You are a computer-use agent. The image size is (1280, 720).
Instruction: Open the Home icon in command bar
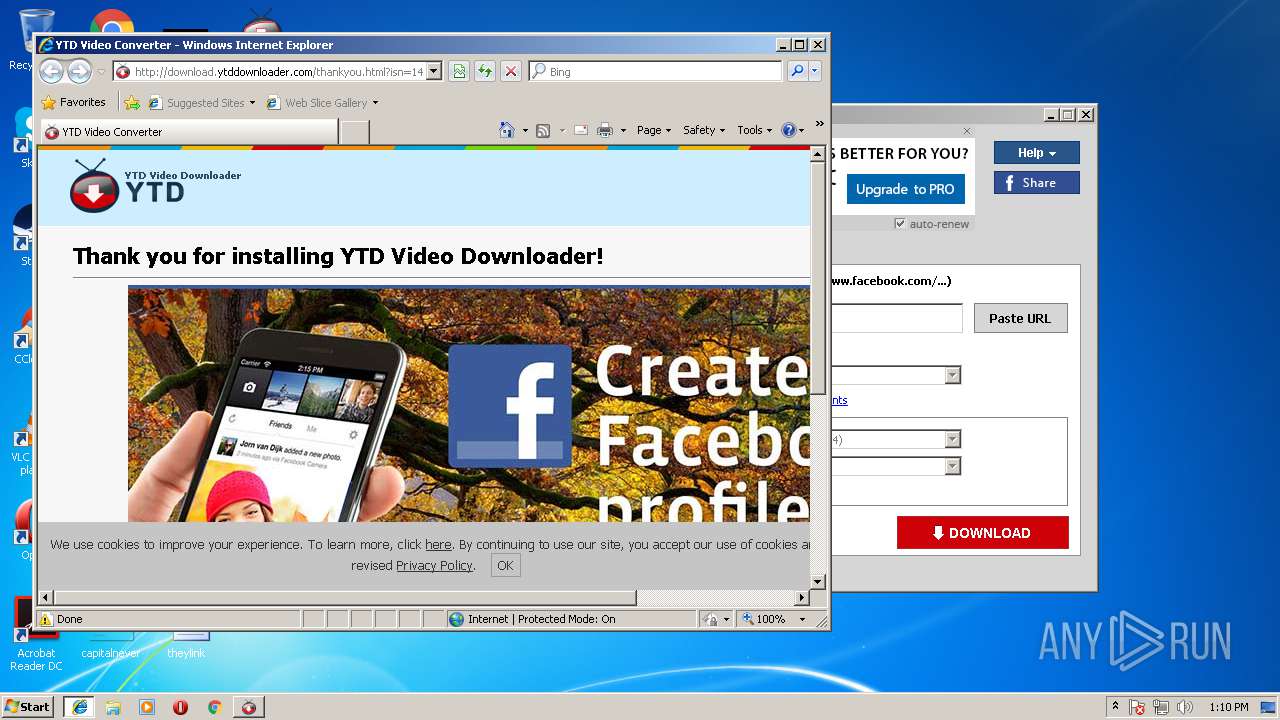507,130
